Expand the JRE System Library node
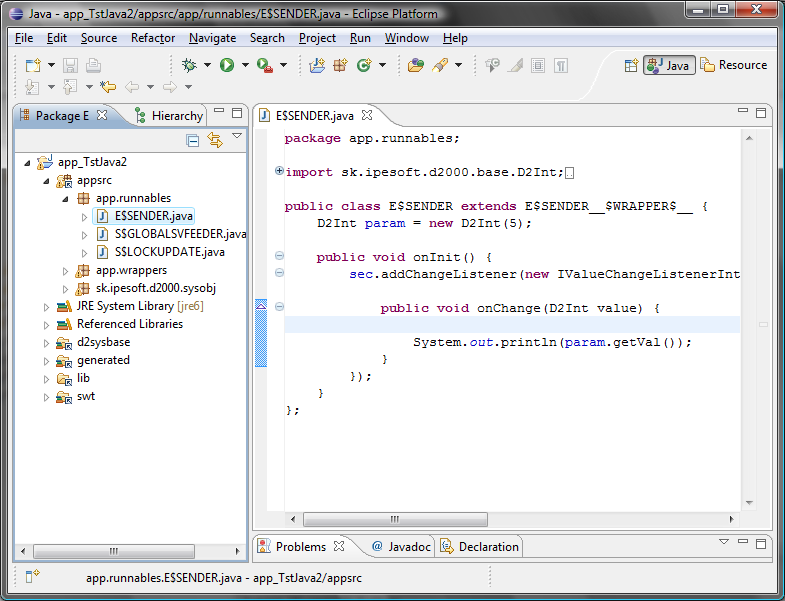Image resolution: width=785 pixels, height=601 pixels. (x=47, y=306)
